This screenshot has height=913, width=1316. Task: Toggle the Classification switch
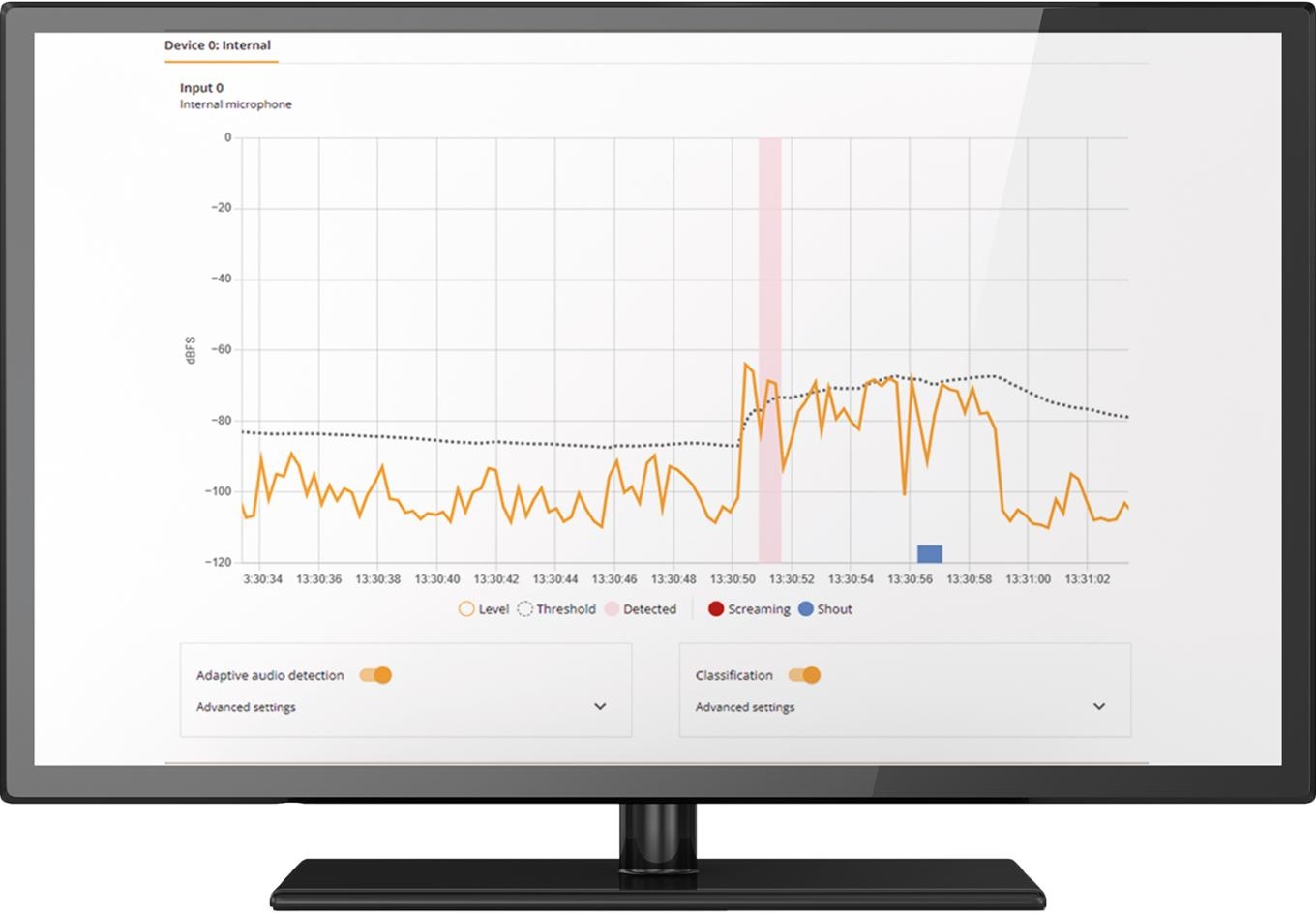pyautogui.click(x=804, y=675)
